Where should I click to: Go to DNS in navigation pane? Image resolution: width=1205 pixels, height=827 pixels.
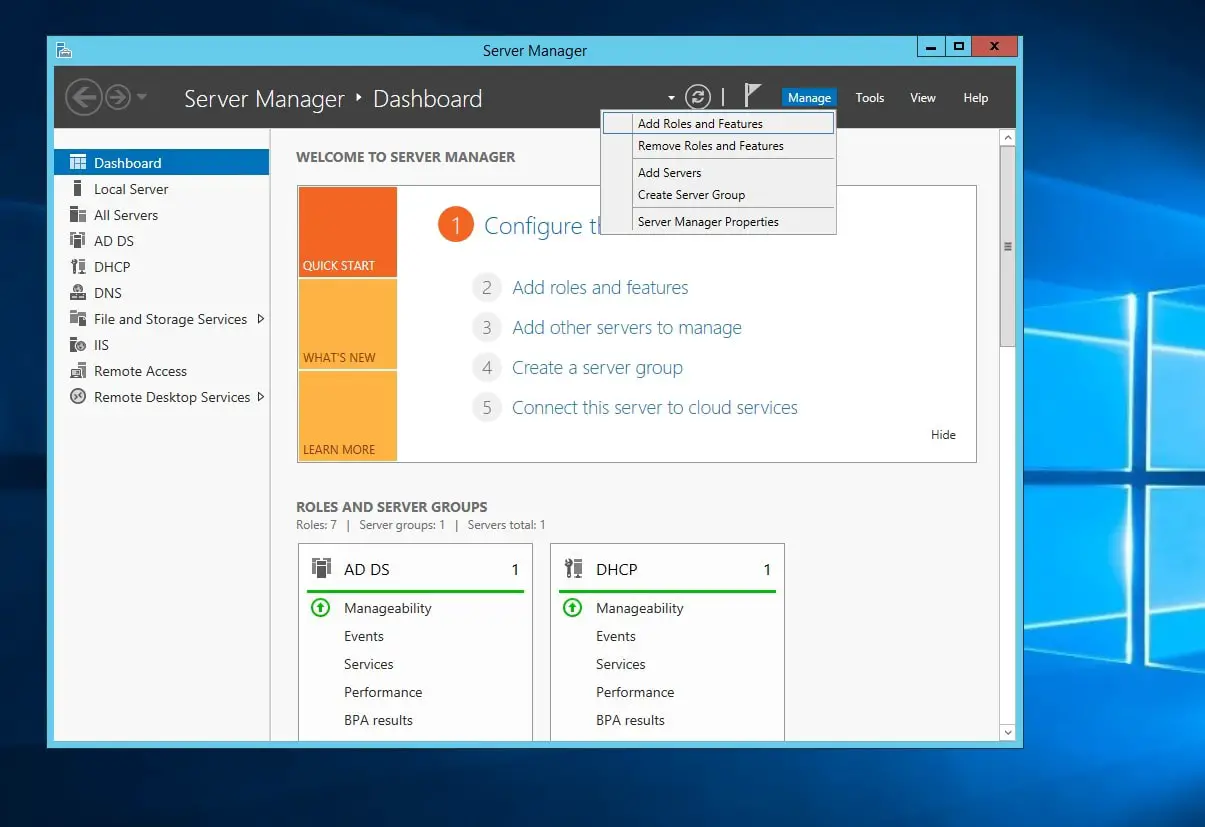108,293
